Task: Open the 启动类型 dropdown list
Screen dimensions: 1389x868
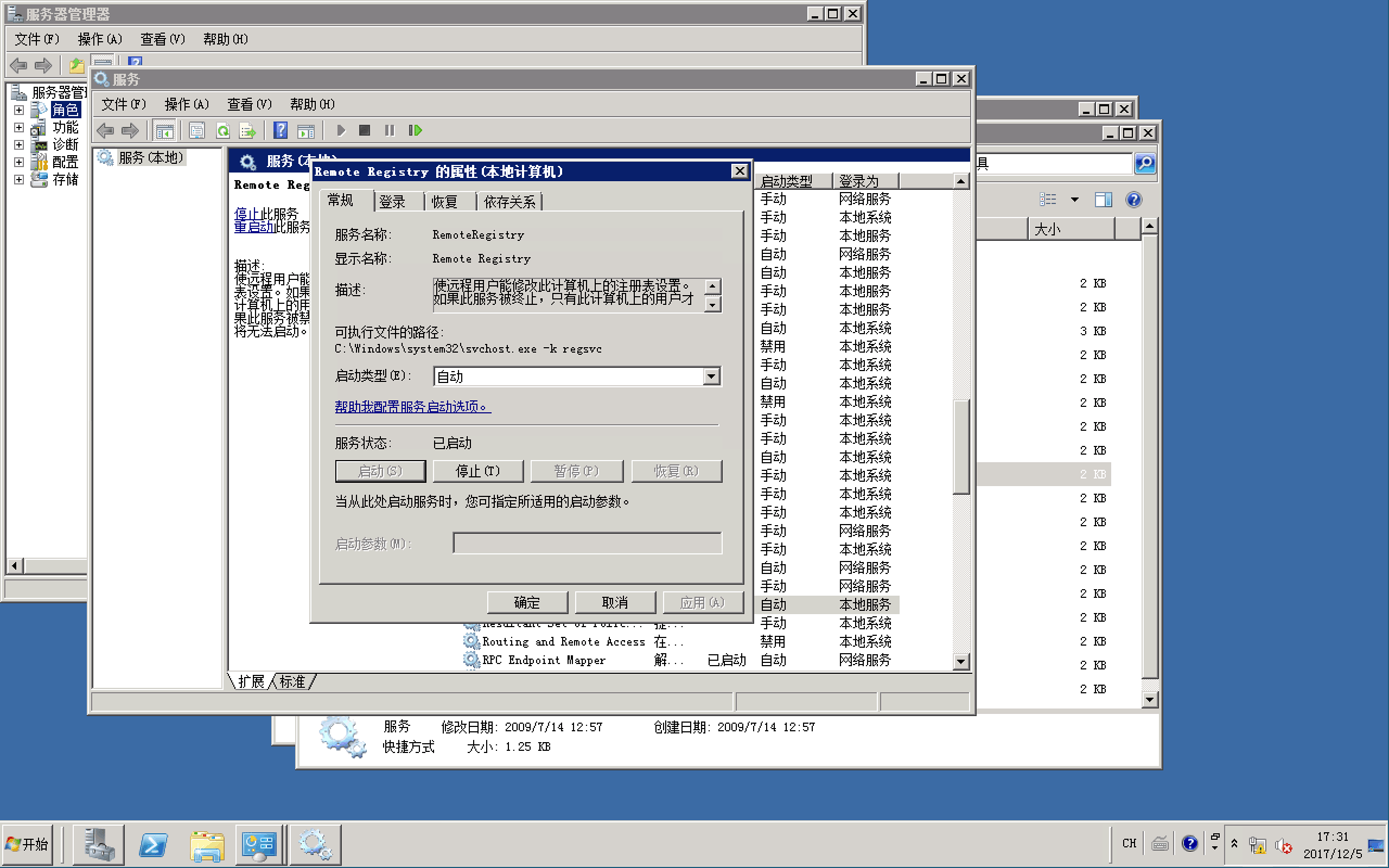Action: coord(711,376)
